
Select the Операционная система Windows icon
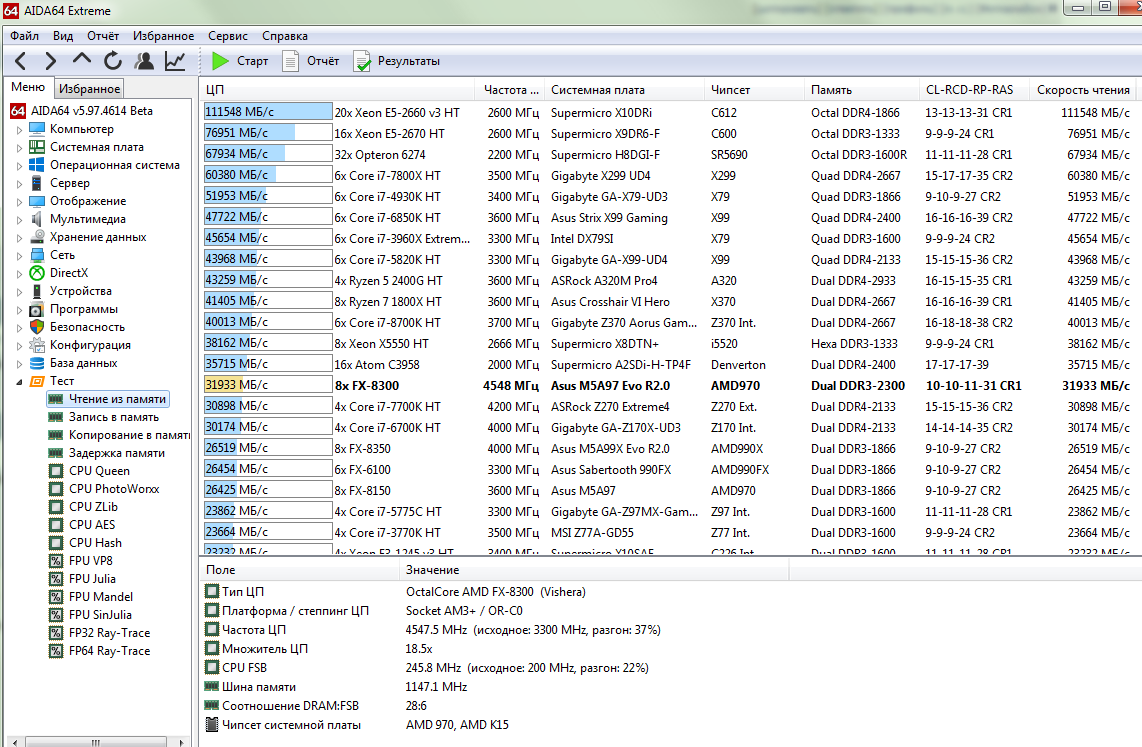coord(37,165)
